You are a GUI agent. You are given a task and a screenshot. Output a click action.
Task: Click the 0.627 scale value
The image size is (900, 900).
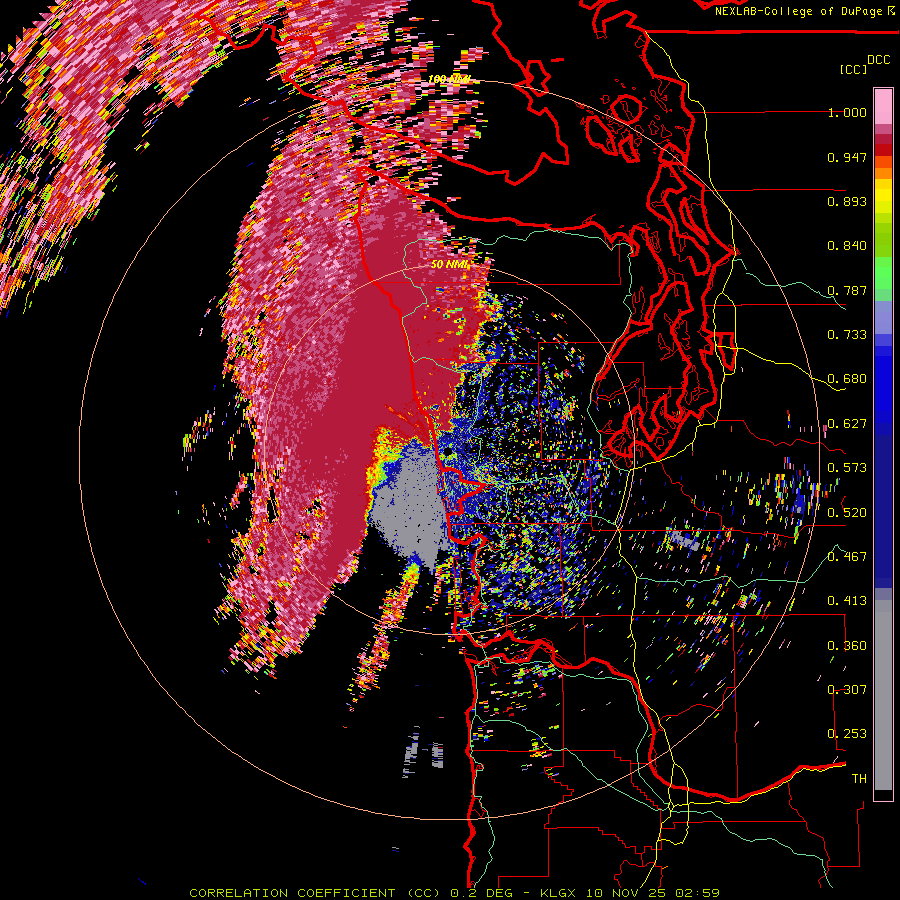pos(847,424)
